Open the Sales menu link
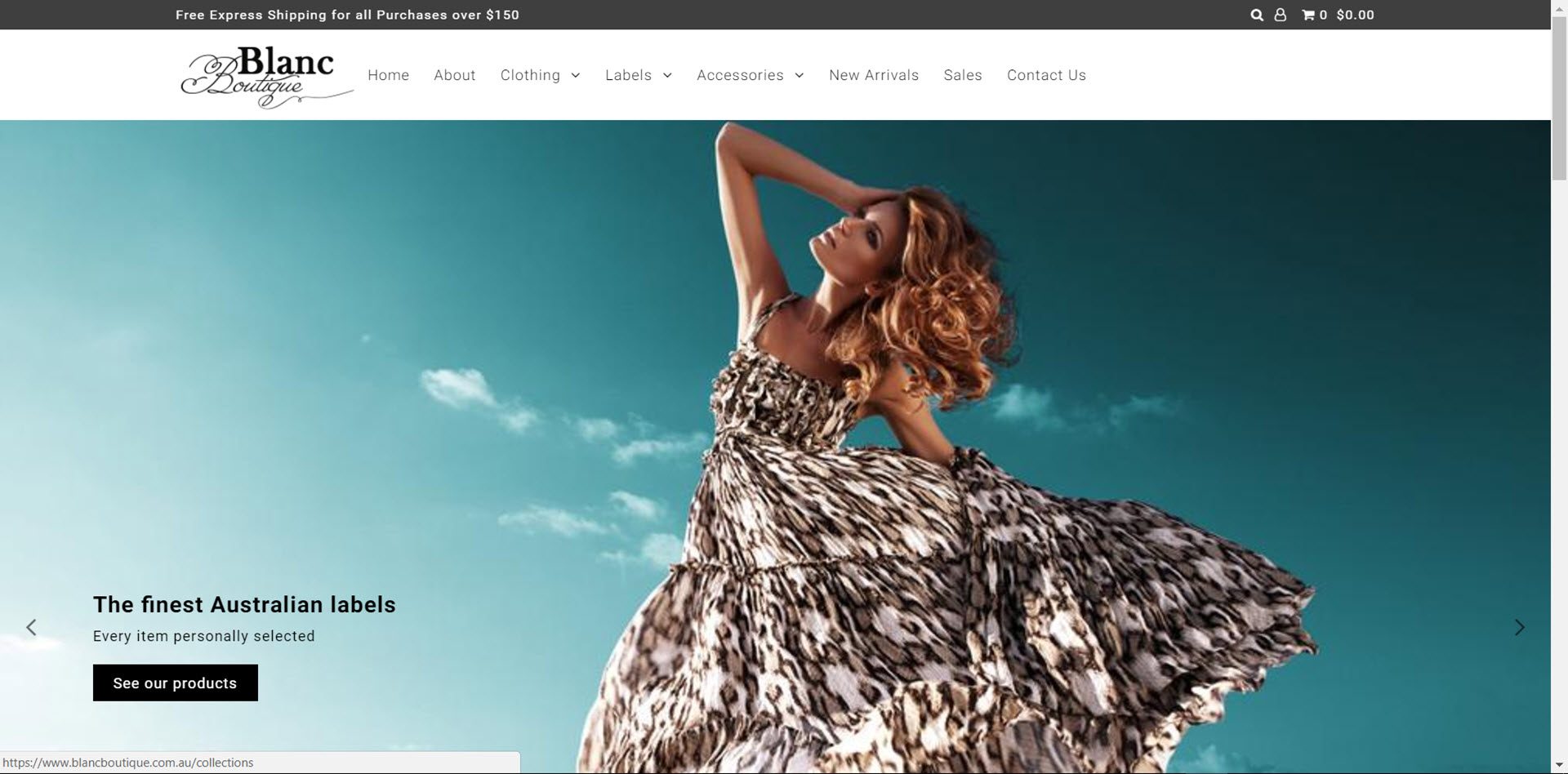Screen dimensions: 1568x774 963,75
